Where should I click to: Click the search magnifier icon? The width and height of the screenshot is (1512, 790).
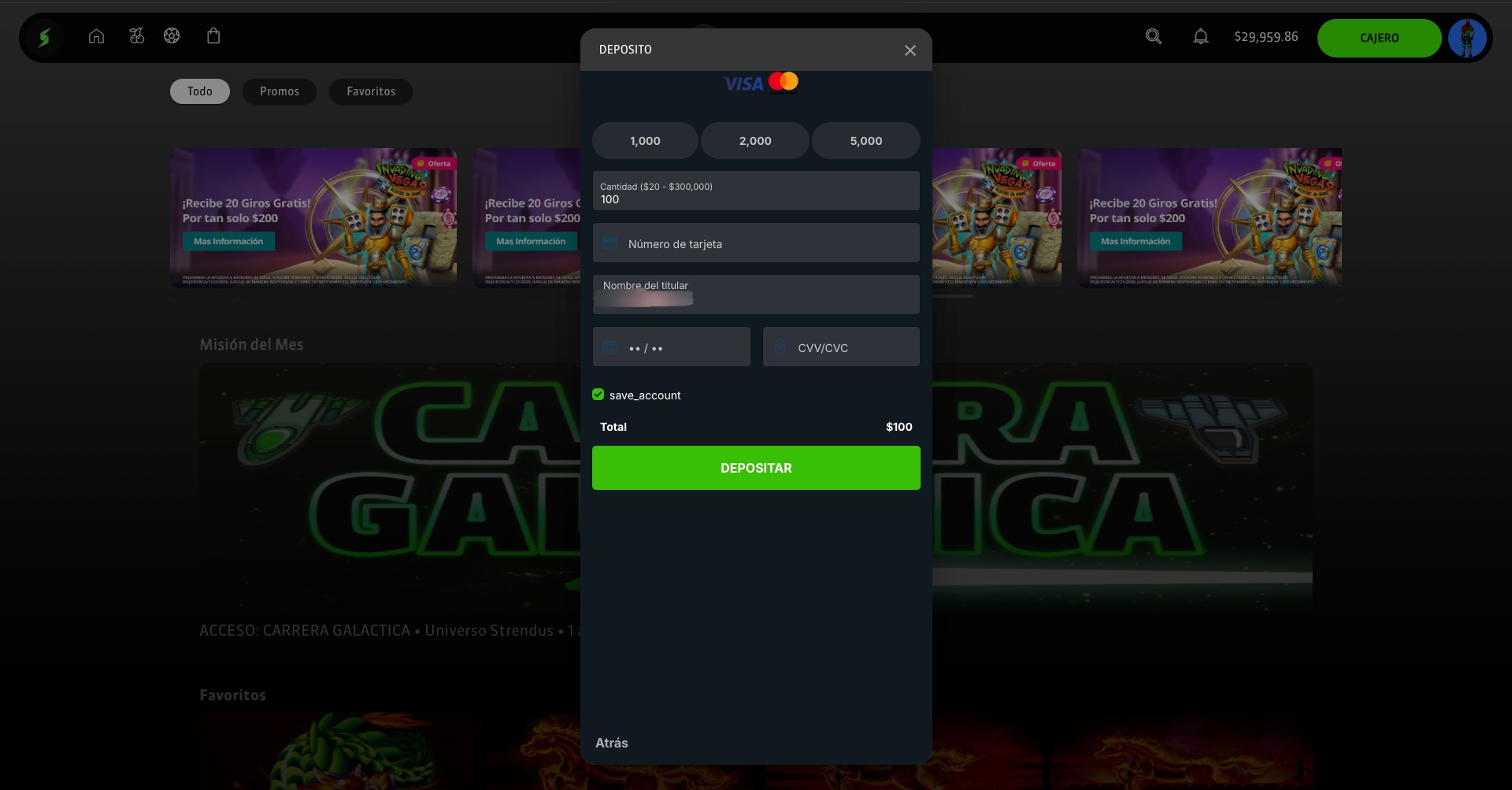click(x=1153, y=36)
